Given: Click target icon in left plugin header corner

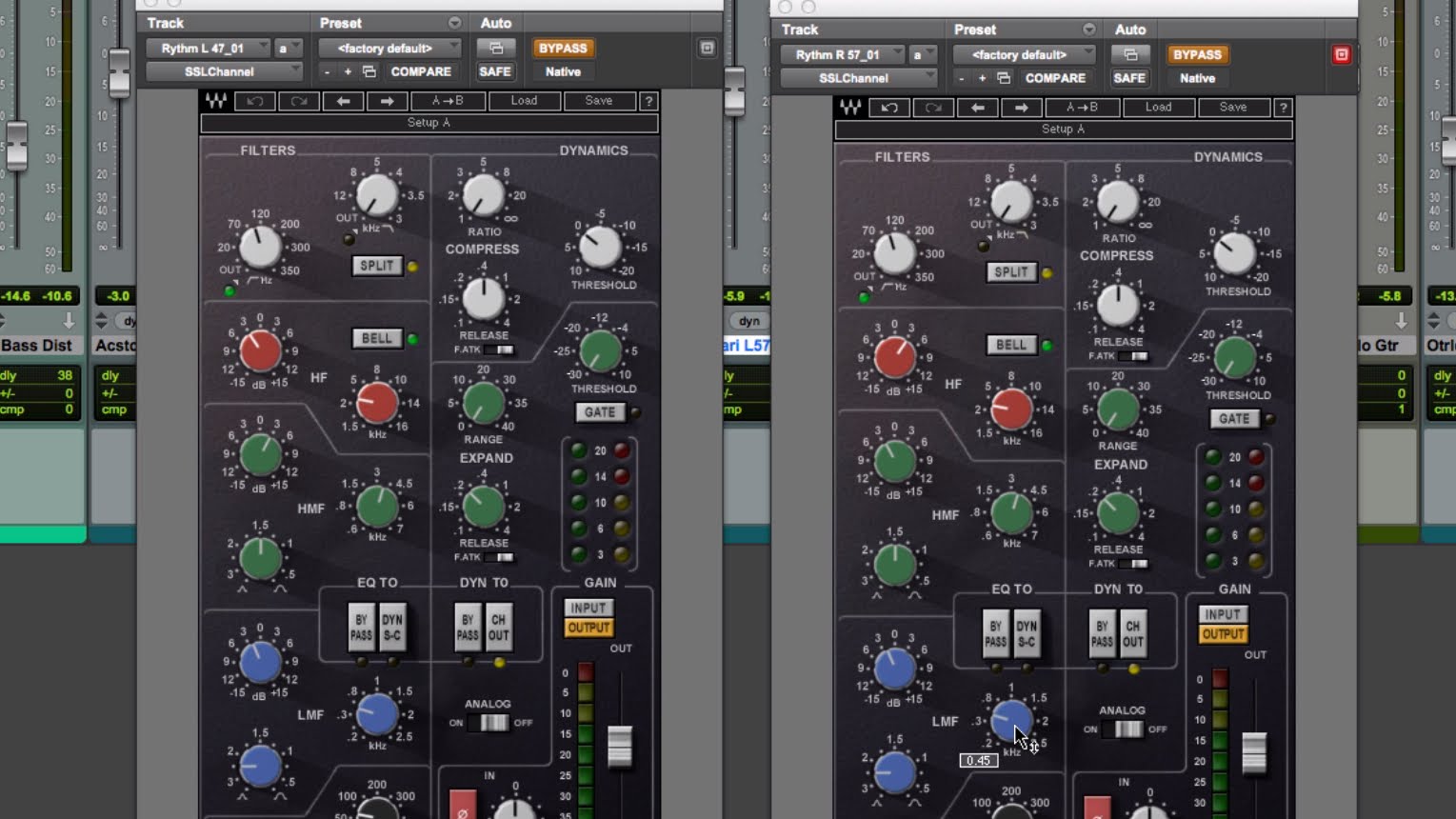Looking at the screenshot, I should 707,48.
